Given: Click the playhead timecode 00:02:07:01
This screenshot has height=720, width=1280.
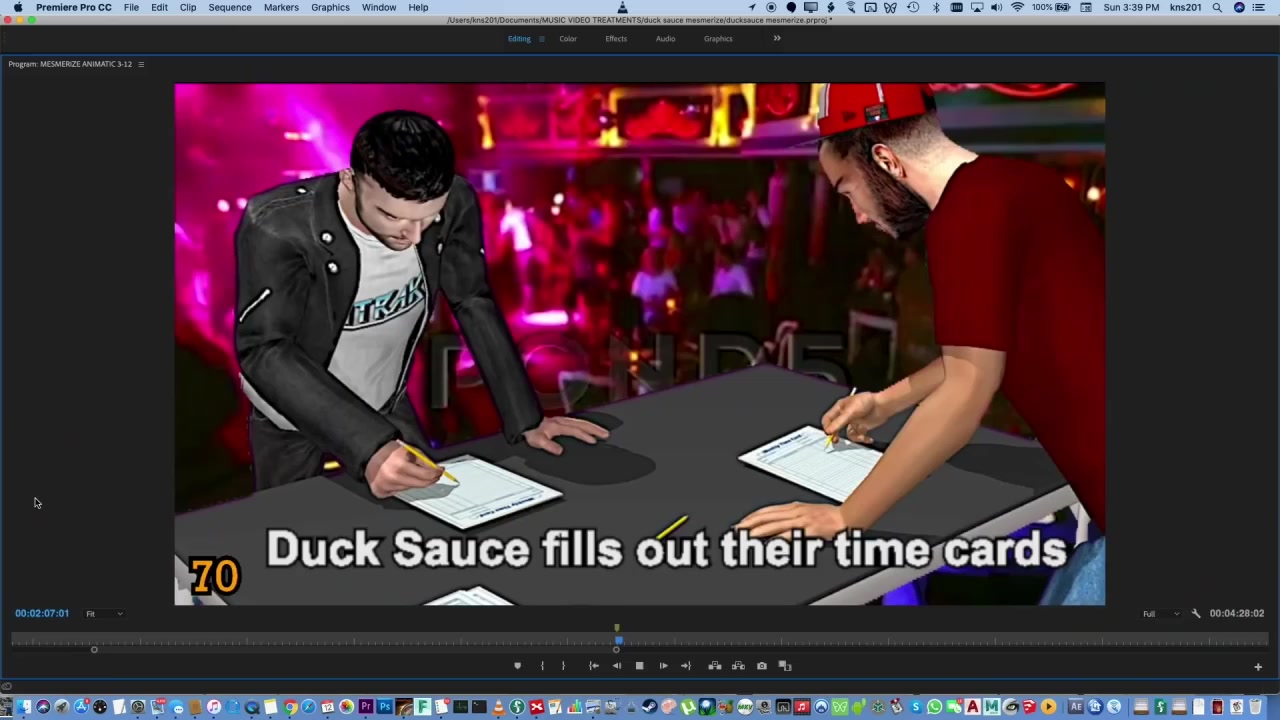Looking at the screenshot, I should (42, 613).
